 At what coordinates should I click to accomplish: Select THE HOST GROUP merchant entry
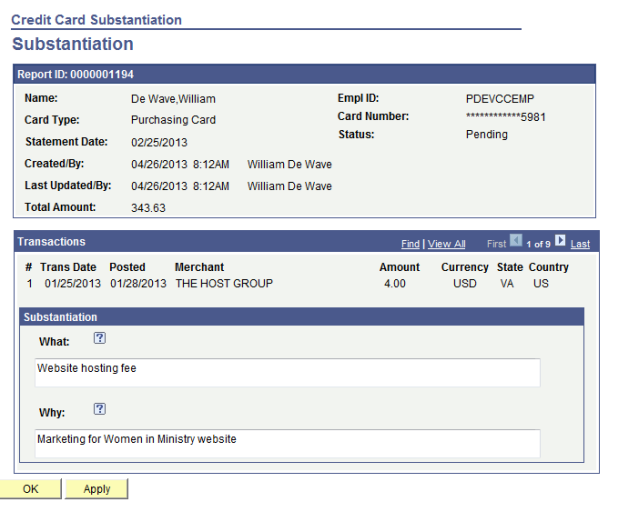click(223, 283)
